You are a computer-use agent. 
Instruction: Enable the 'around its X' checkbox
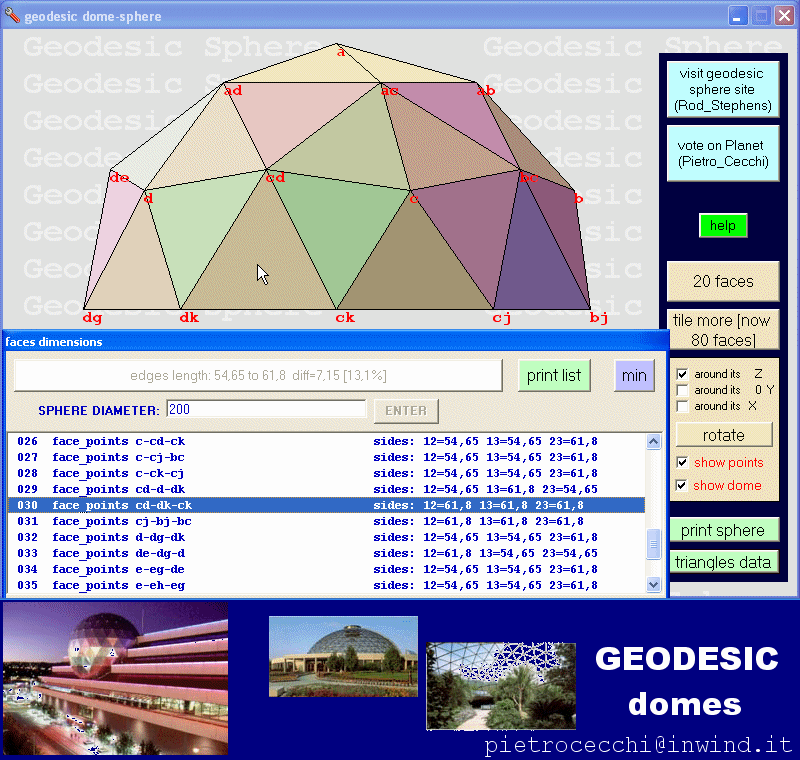tap(682, 406)
